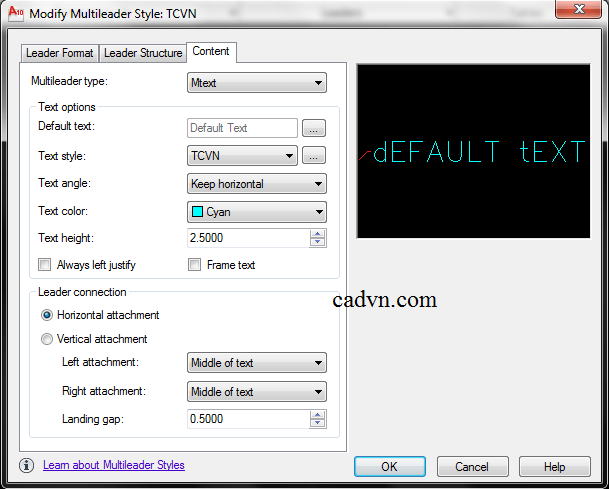Click into the Text height field

click(249, 238)
